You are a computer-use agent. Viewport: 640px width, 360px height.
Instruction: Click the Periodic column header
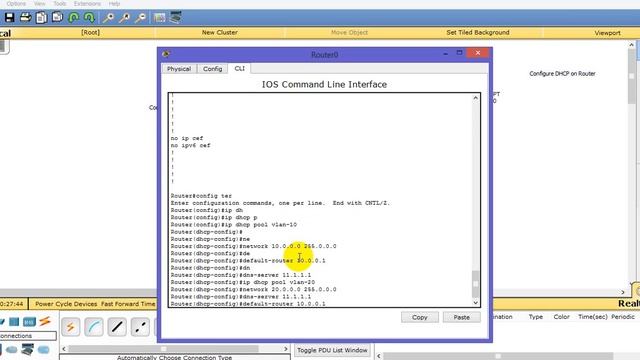click(623, 317)
